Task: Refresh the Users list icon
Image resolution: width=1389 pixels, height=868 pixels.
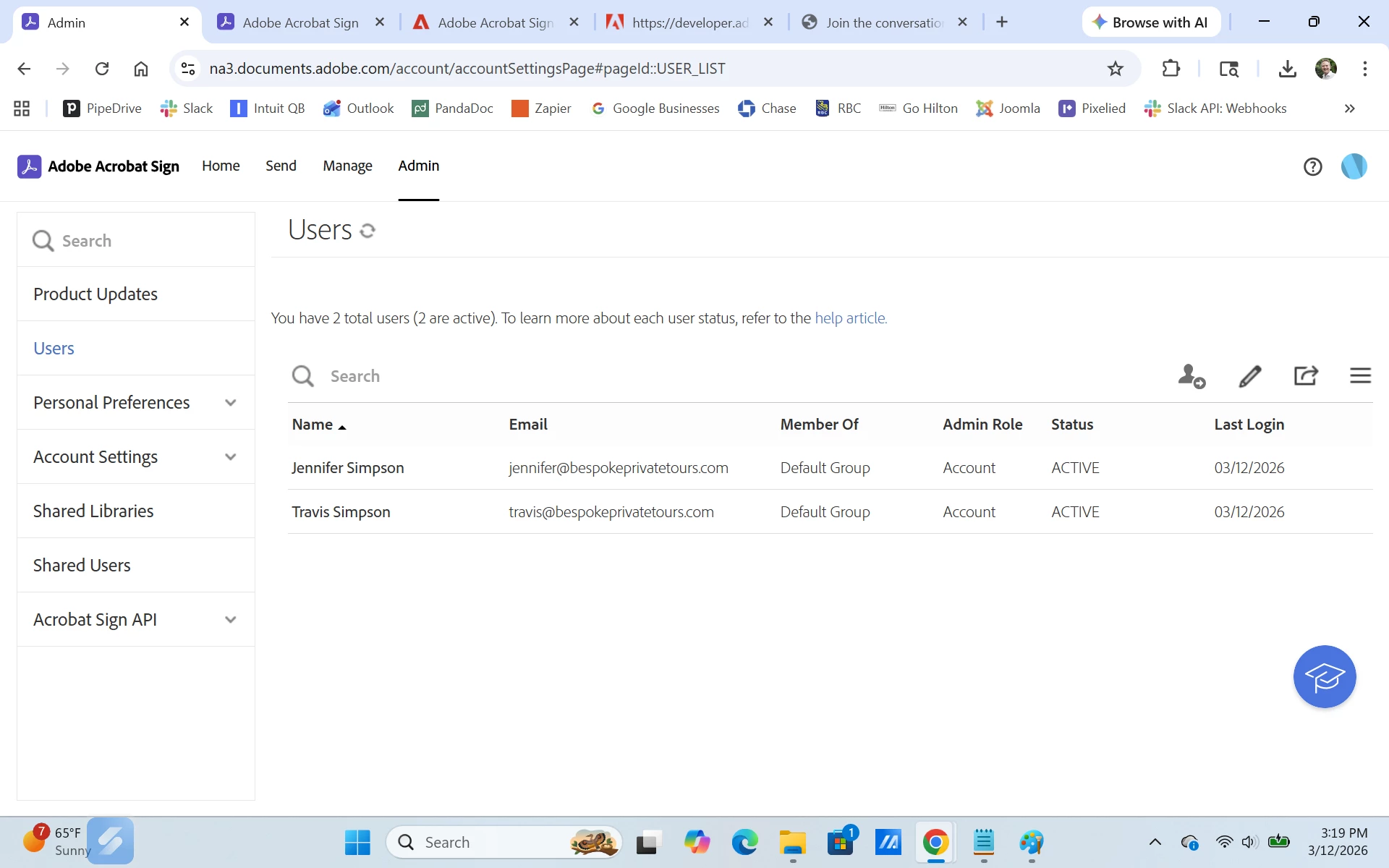Action: pos(368,231)
